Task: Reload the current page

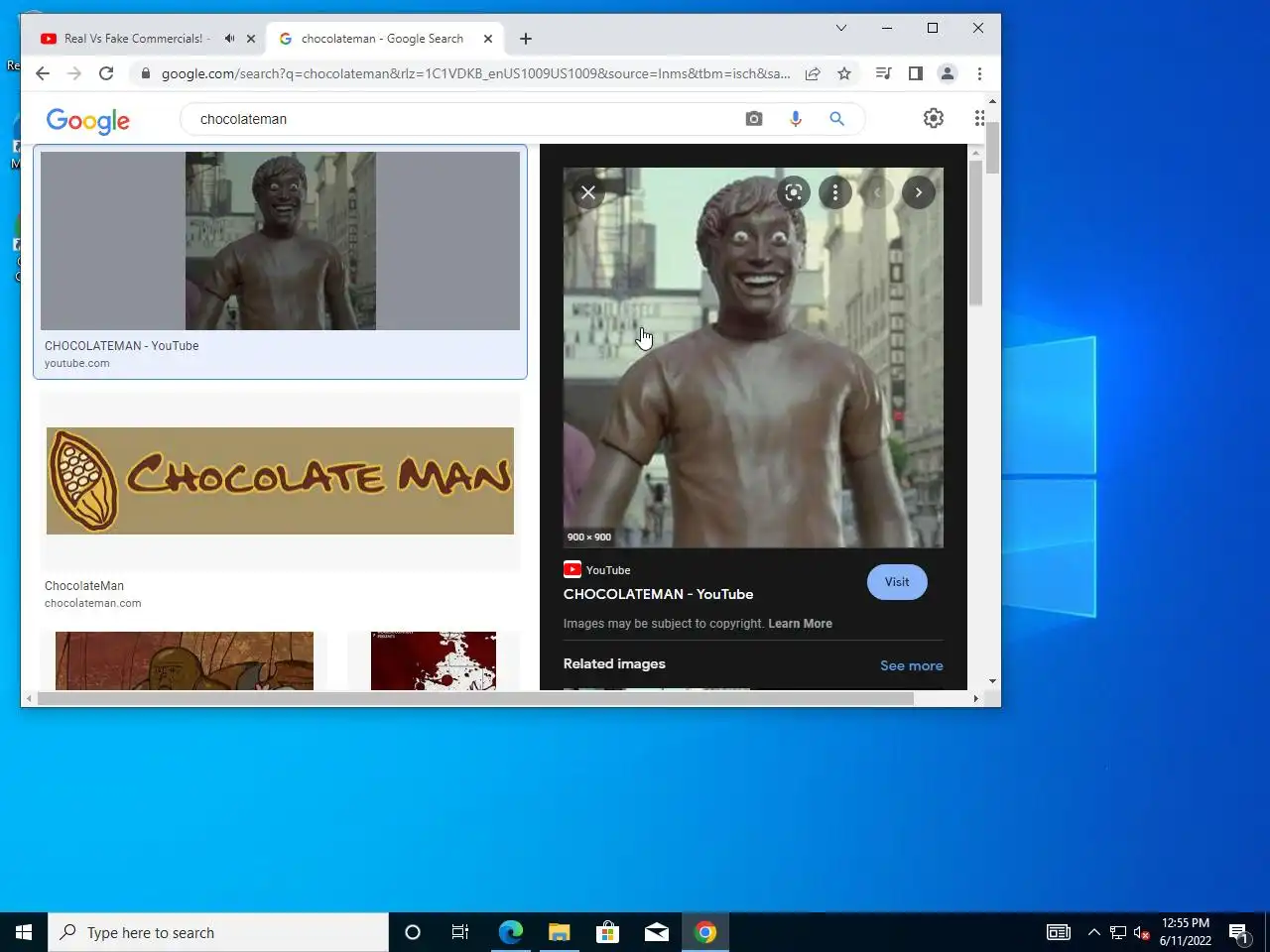Action: pyautogui.click(x=106, y=73)
